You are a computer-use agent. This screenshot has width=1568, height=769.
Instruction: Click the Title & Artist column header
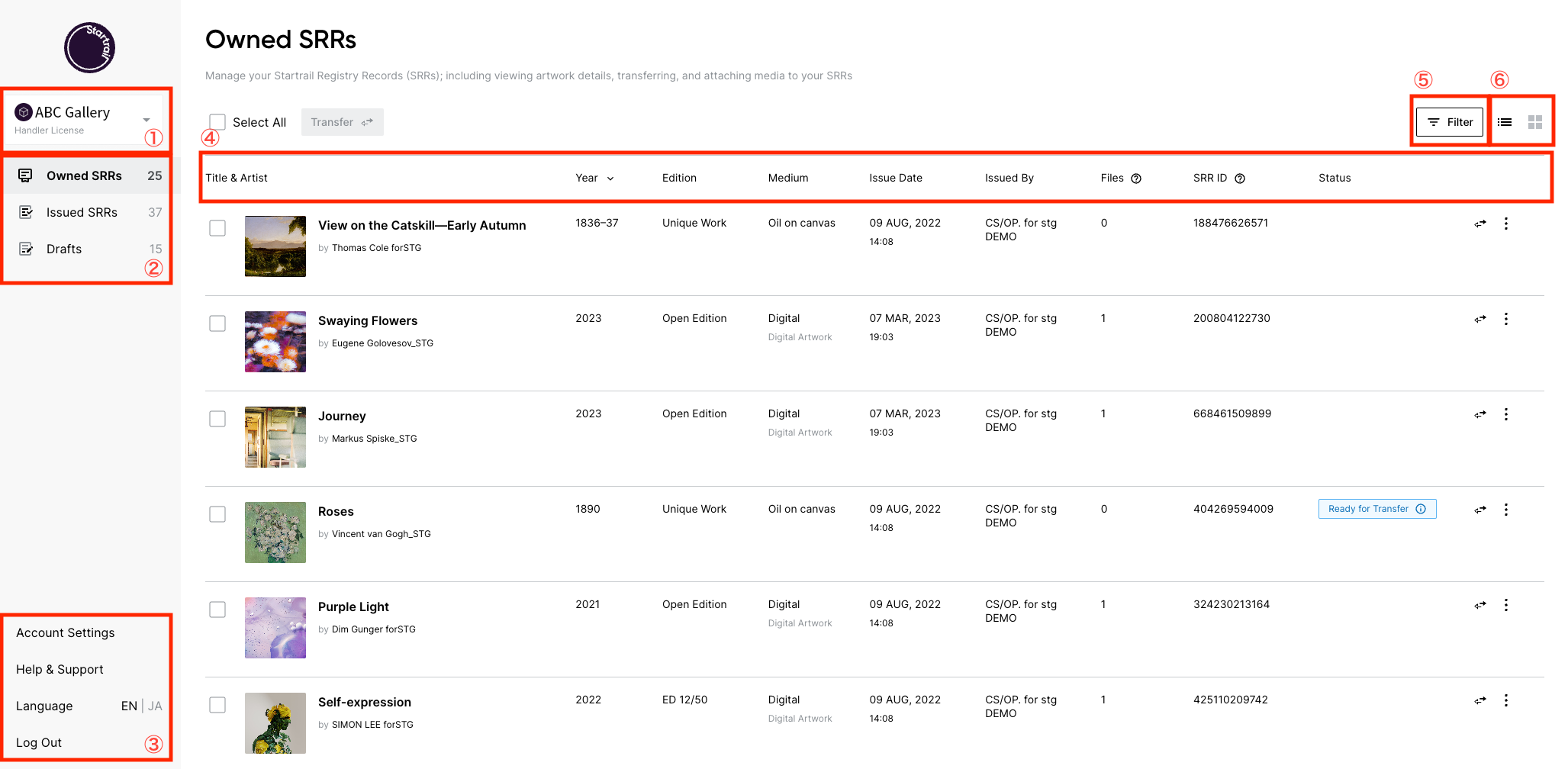[237, 179]
